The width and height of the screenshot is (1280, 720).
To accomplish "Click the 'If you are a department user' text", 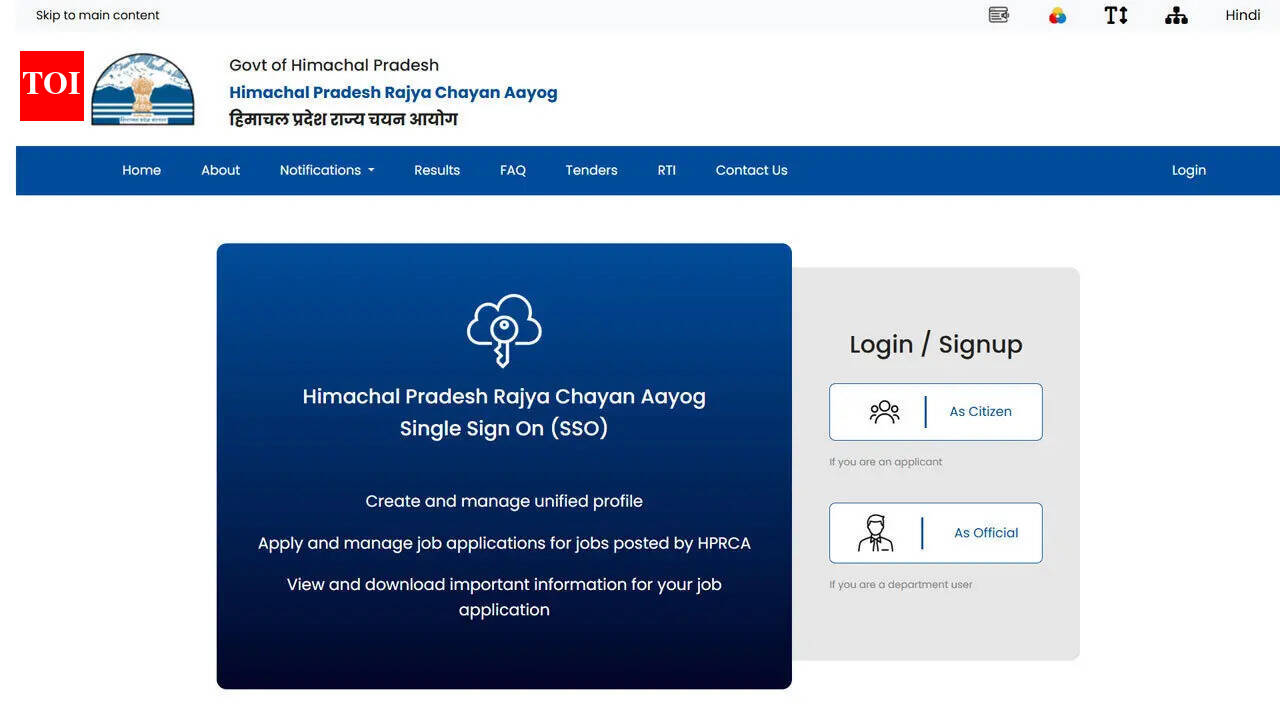I will coord(901,585).
